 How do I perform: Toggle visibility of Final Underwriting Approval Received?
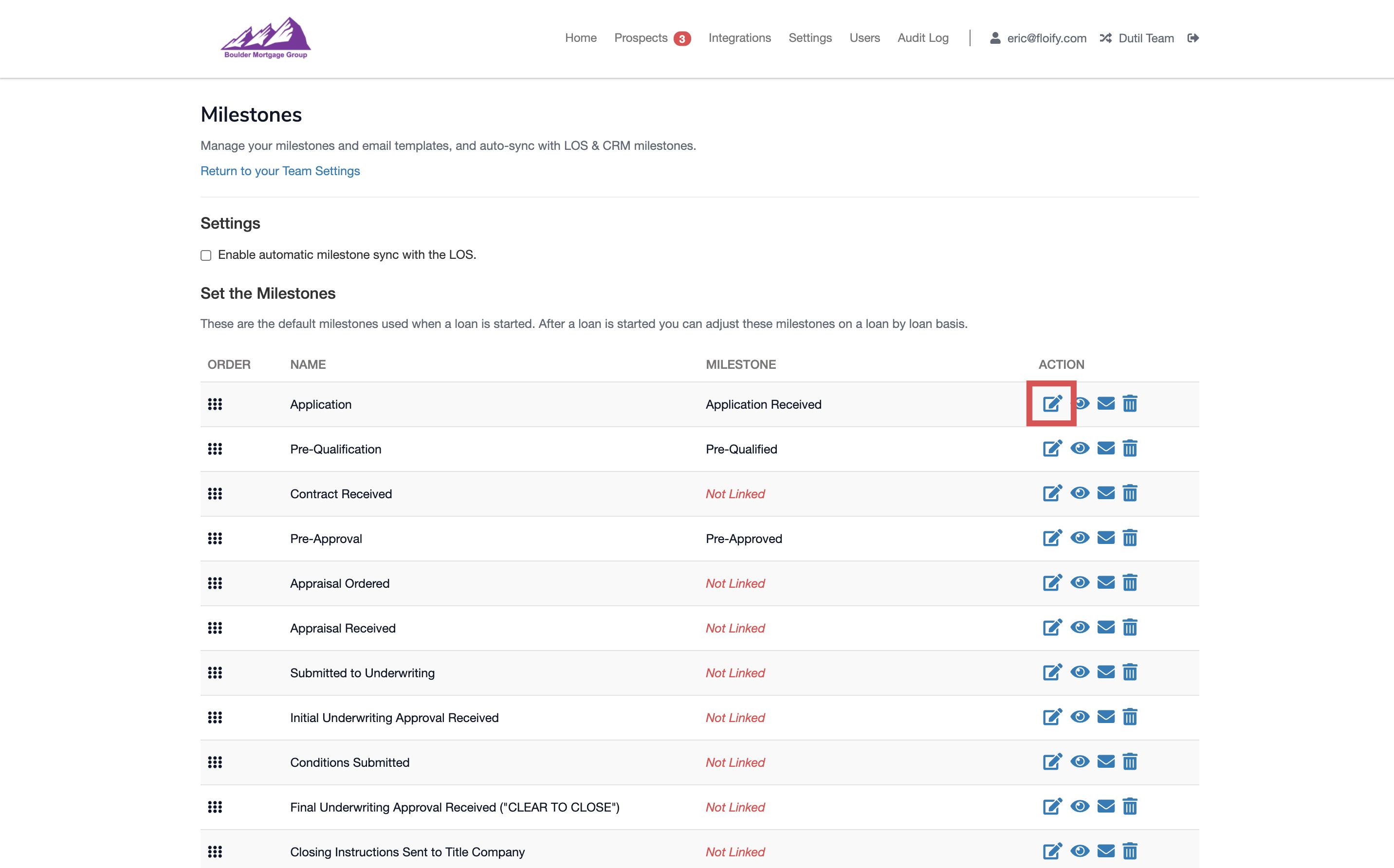1080,807
